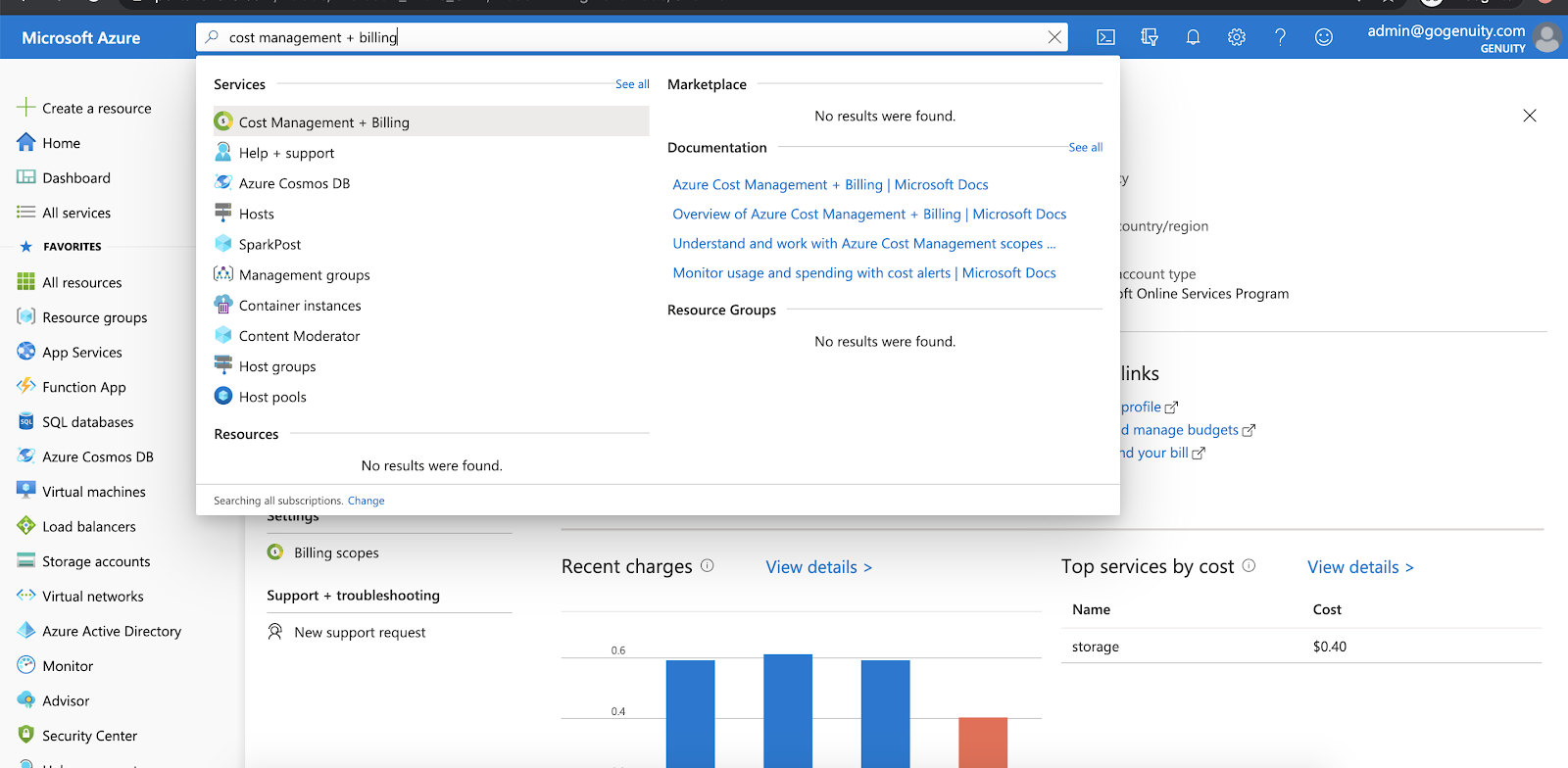
Task: Open manage budgets external link
Action: 1188,430
